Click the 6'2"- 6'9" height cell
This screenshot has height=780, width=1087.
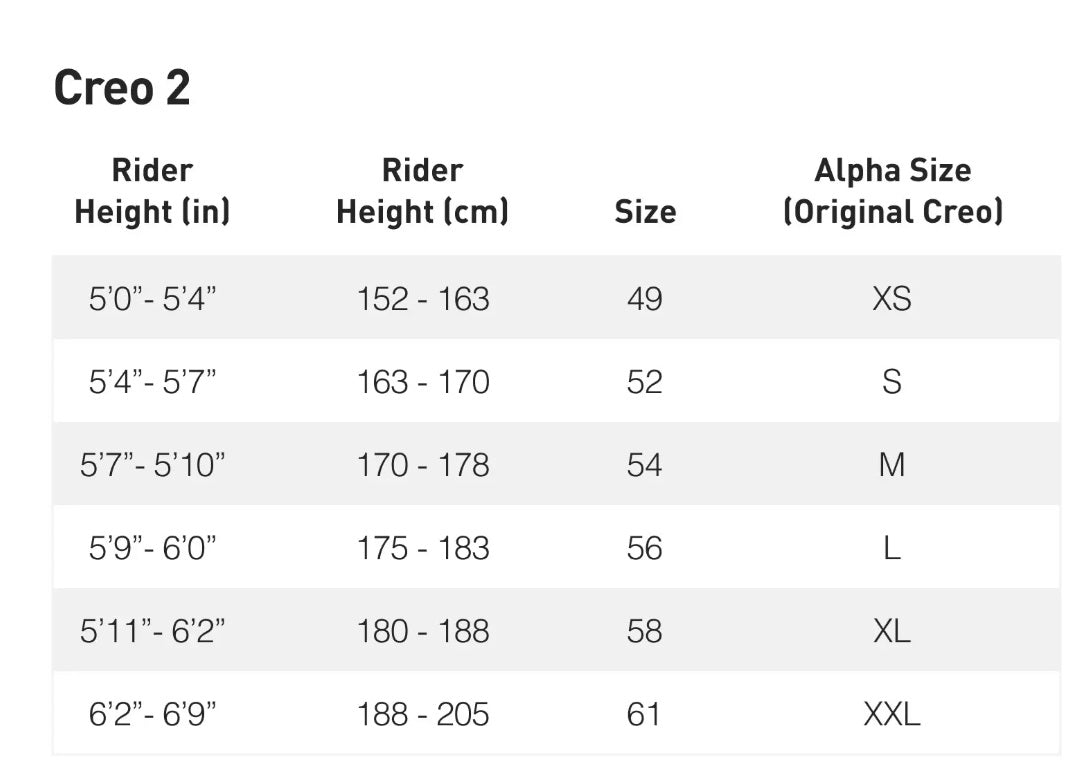point(152,714)
